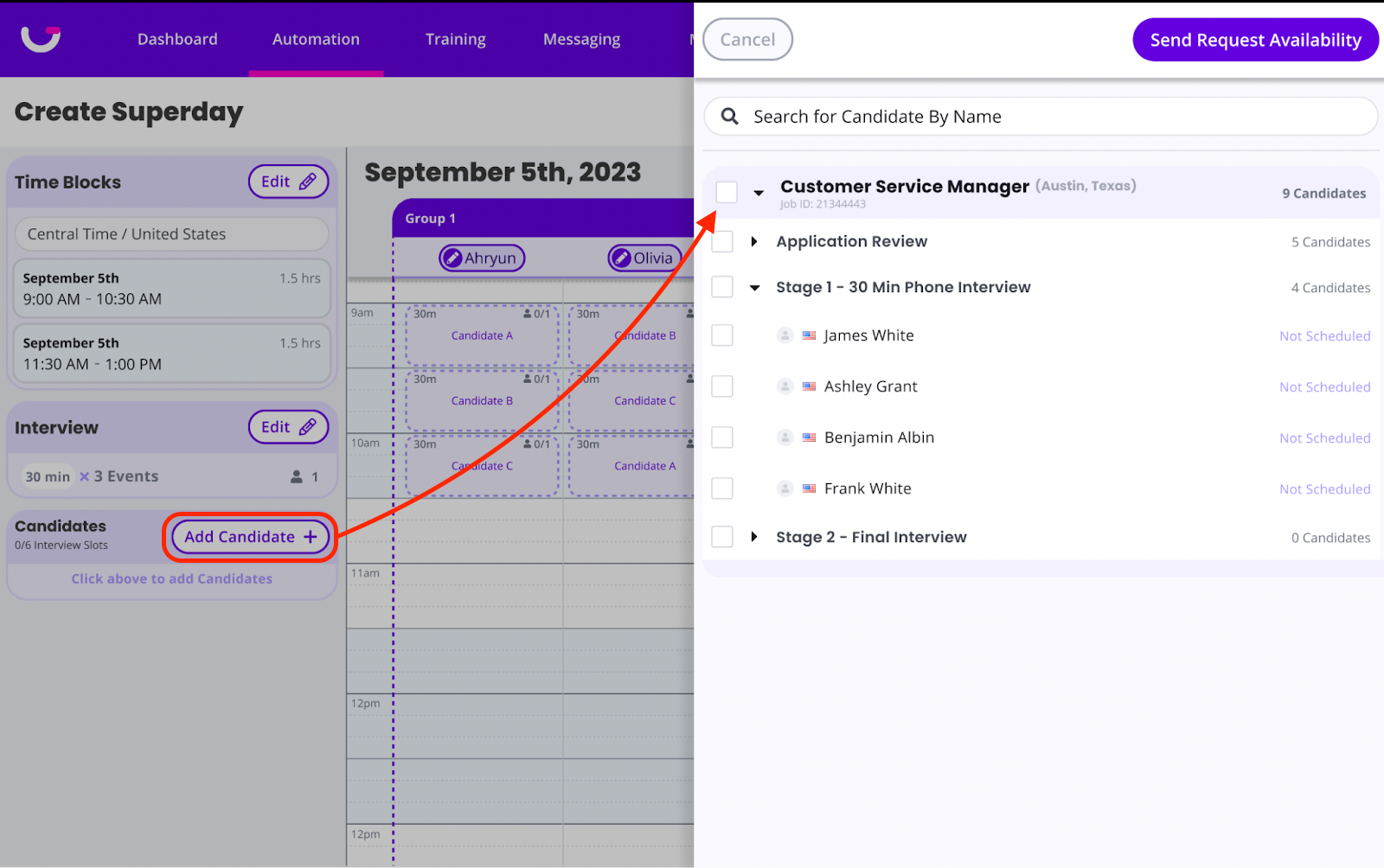Screen dimensions: 1384x868
Task: Click Frank White's Not Scheduled status
Action: (x=1324, y=489)
